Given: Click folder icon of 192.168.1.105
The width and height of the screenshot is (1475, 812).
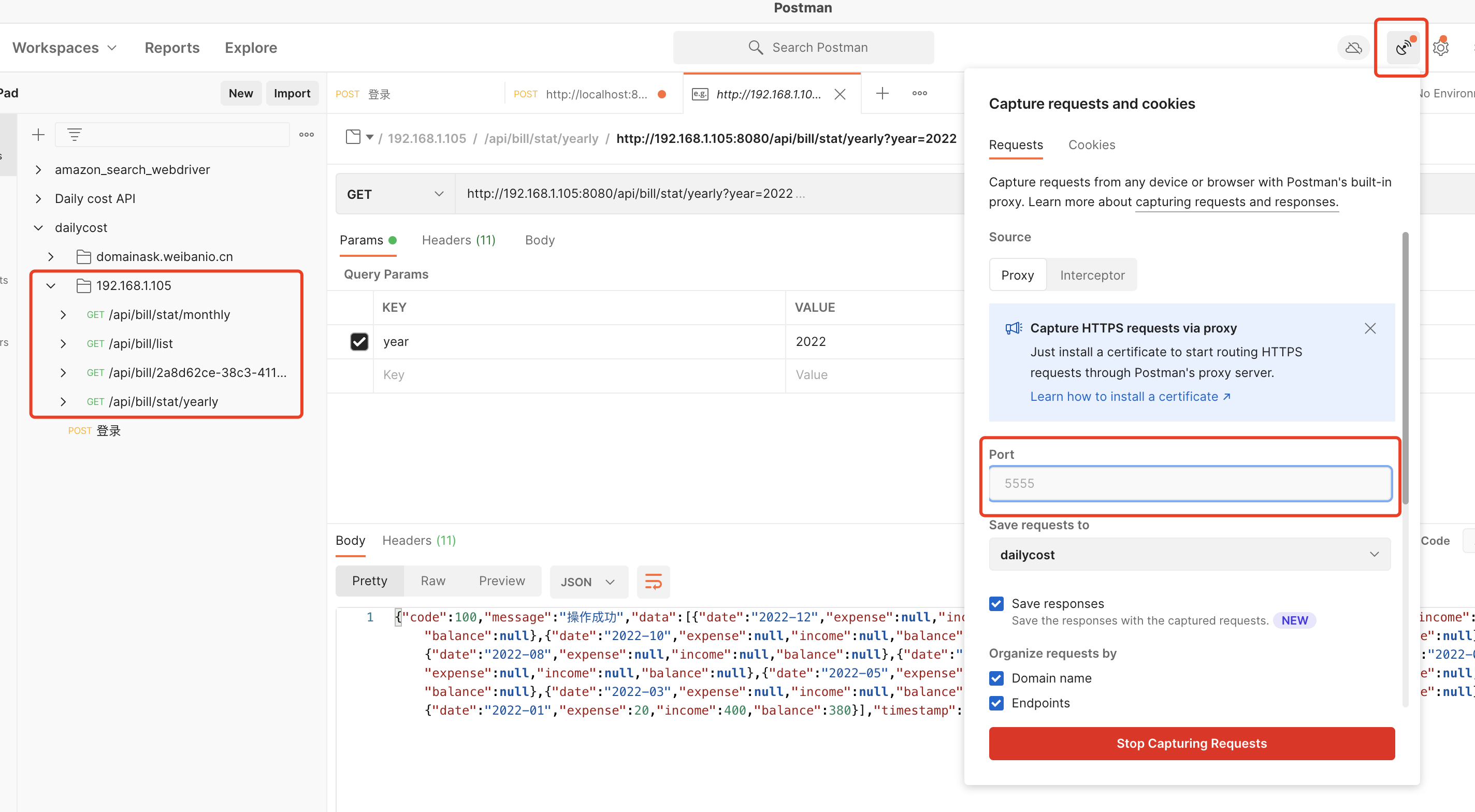Looking at the screenshot, I should tap(83, 286).
